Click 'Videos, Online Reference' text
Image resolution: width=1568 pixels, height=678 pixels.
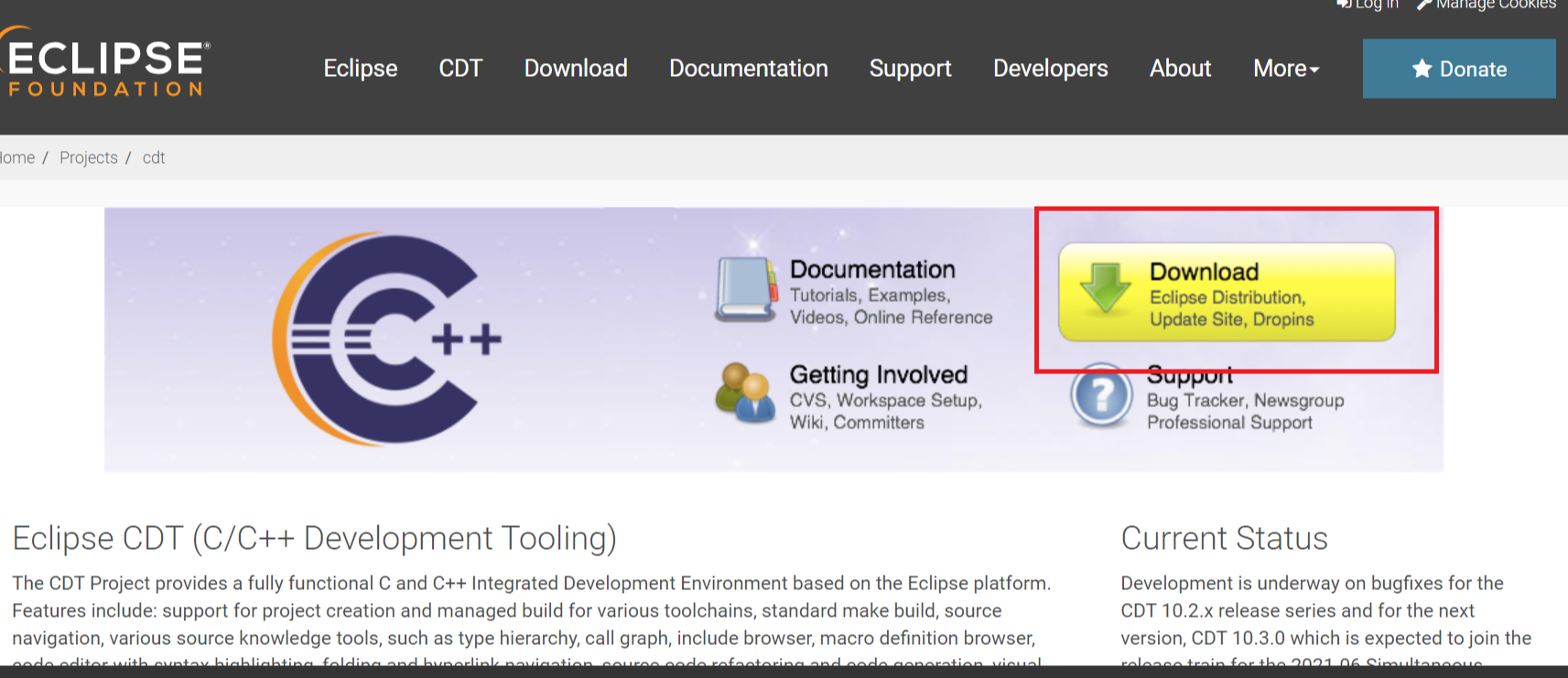891,317
